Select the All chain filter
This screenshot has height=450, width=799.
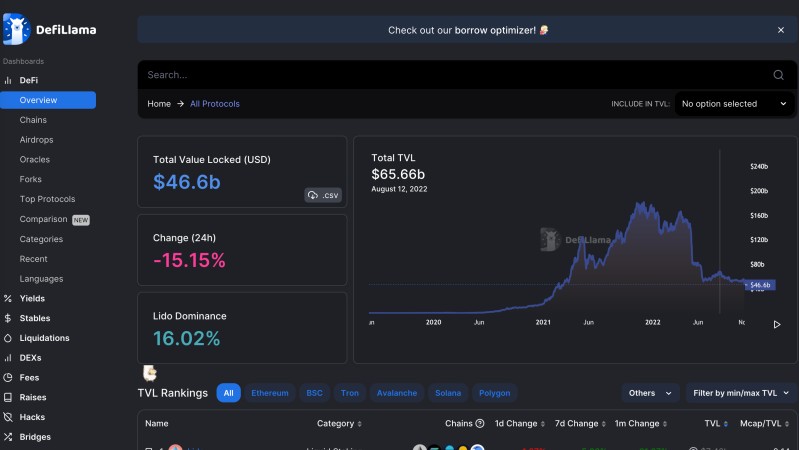pos(228,393)
